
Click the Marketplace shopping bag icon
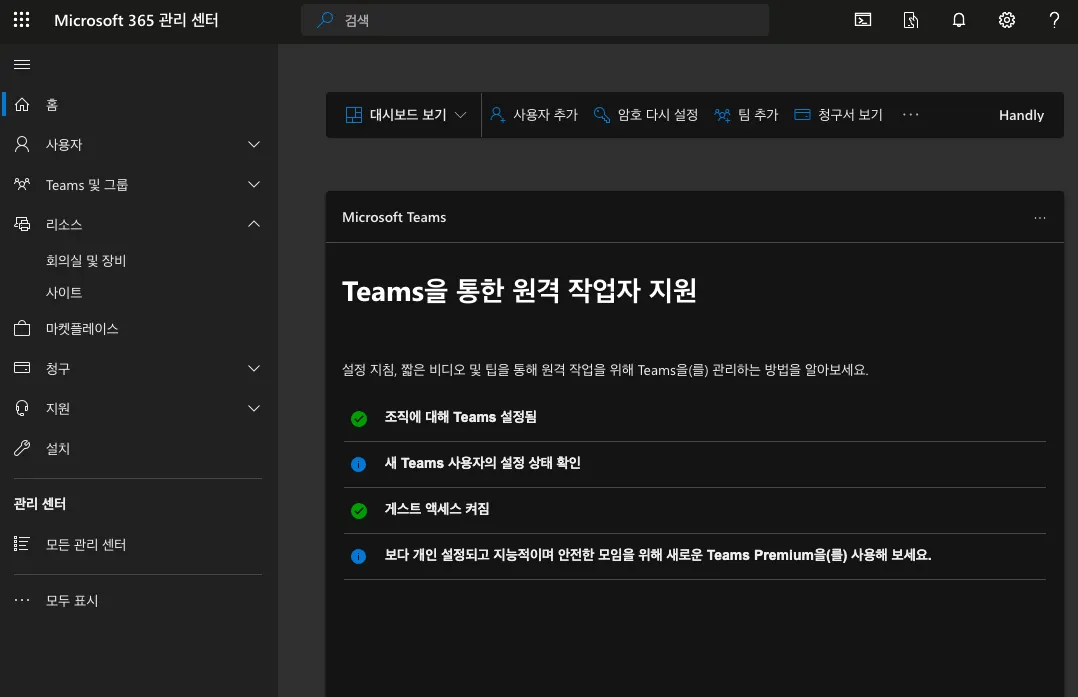tap(22, 329)
